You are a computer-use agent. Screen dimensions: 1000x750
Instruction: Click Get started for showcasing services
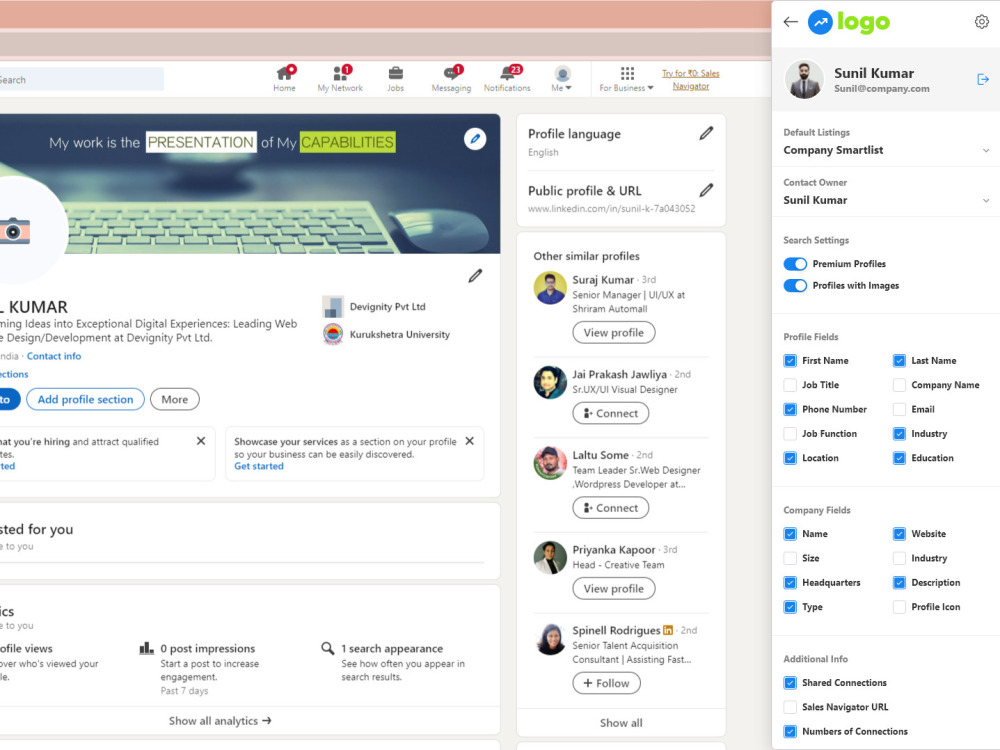[x=259, y=466]
